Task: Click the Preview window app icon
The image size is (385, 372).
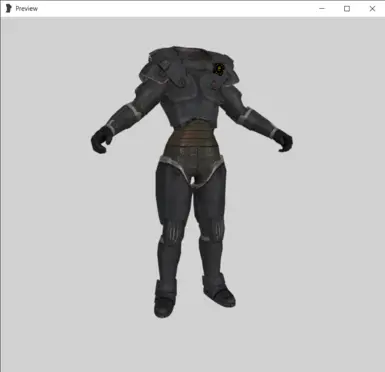Action: [9, 9]
